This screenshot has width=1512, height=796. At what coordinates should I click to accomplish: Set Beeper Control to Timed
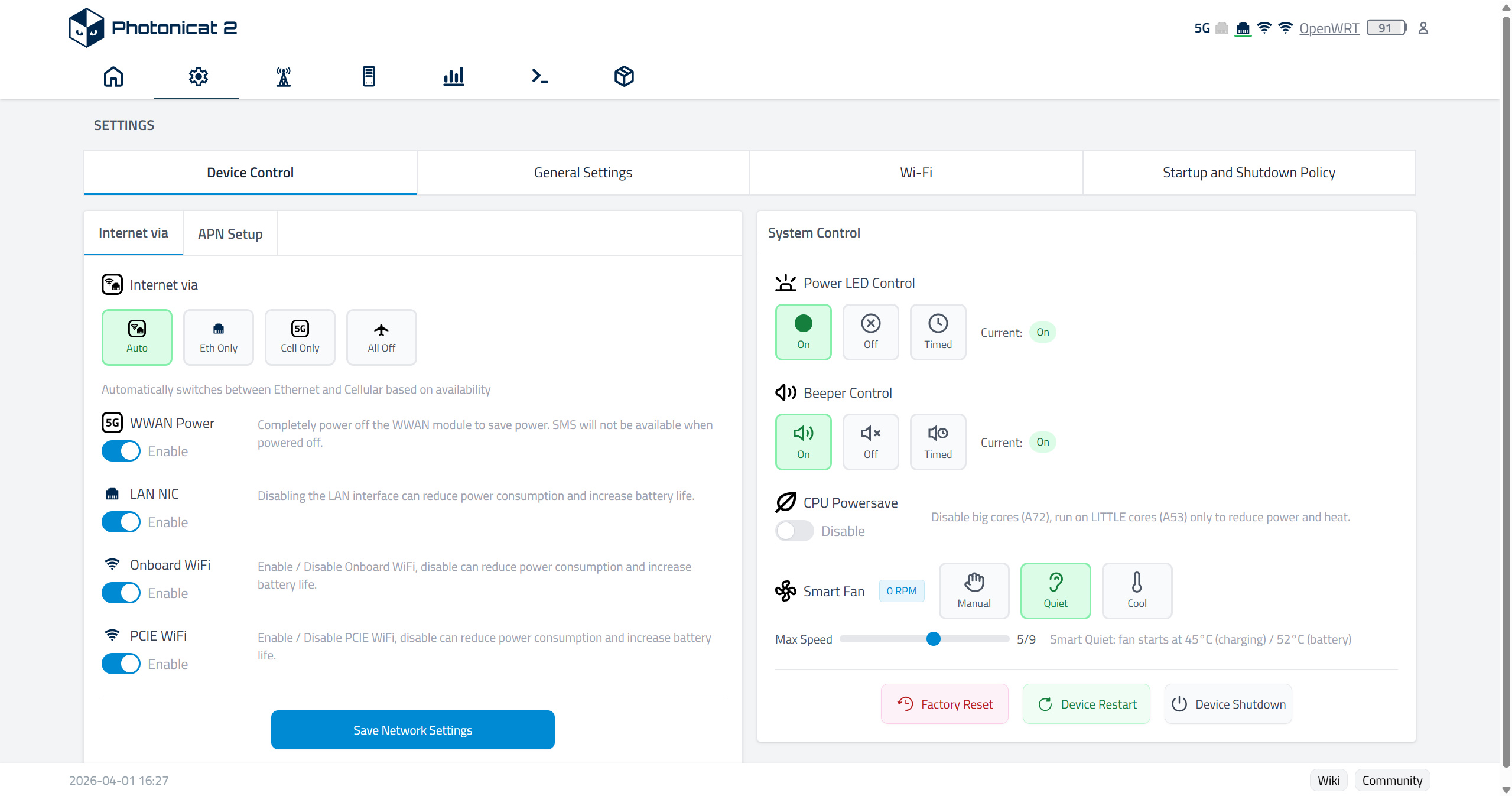point(937,441)
